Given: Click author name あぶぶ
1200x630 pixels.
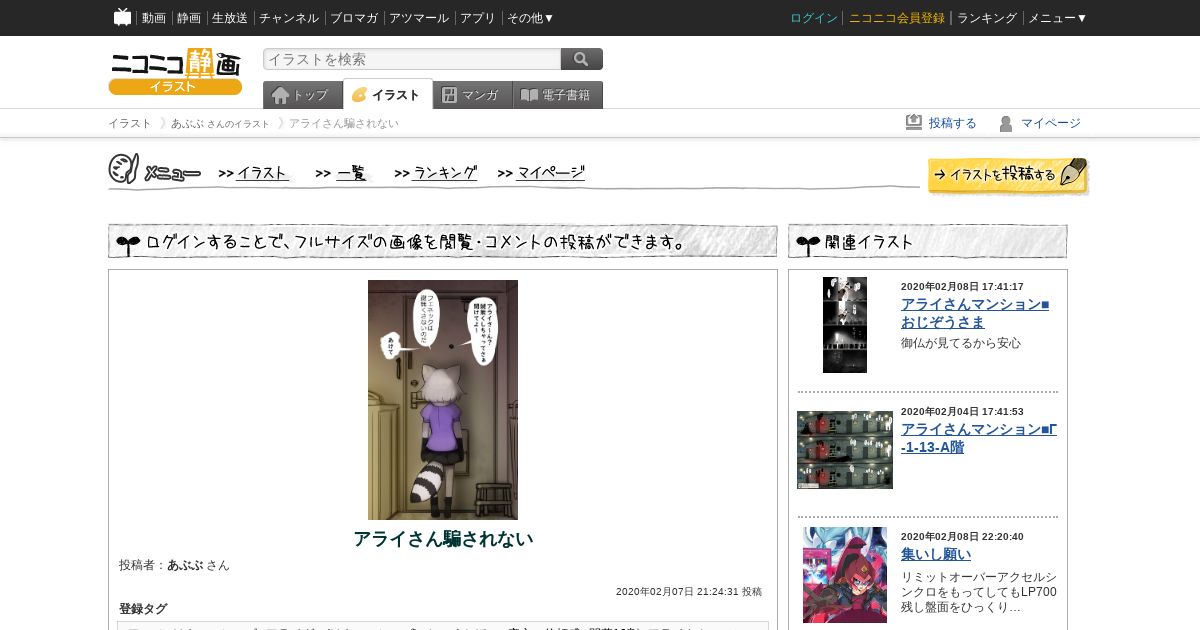Looking at the screenshot, I should point(185,565).
